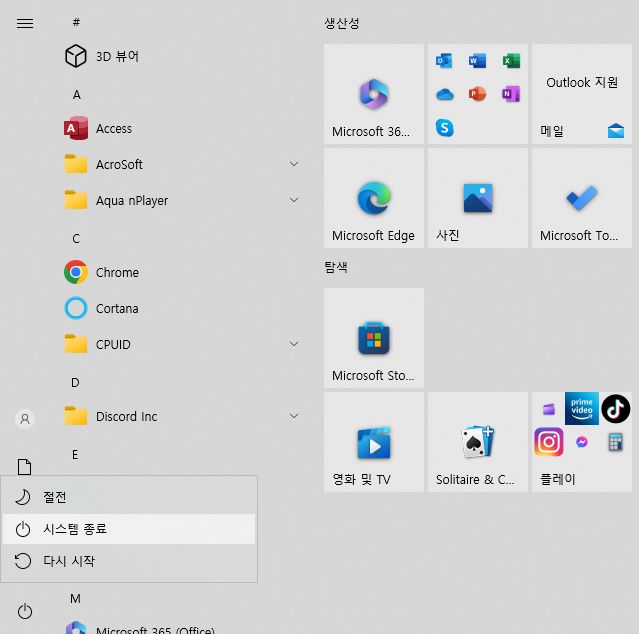
Task: Open the Microsoft Store tile
Action: pyautogui.click(x=374, y=338)
